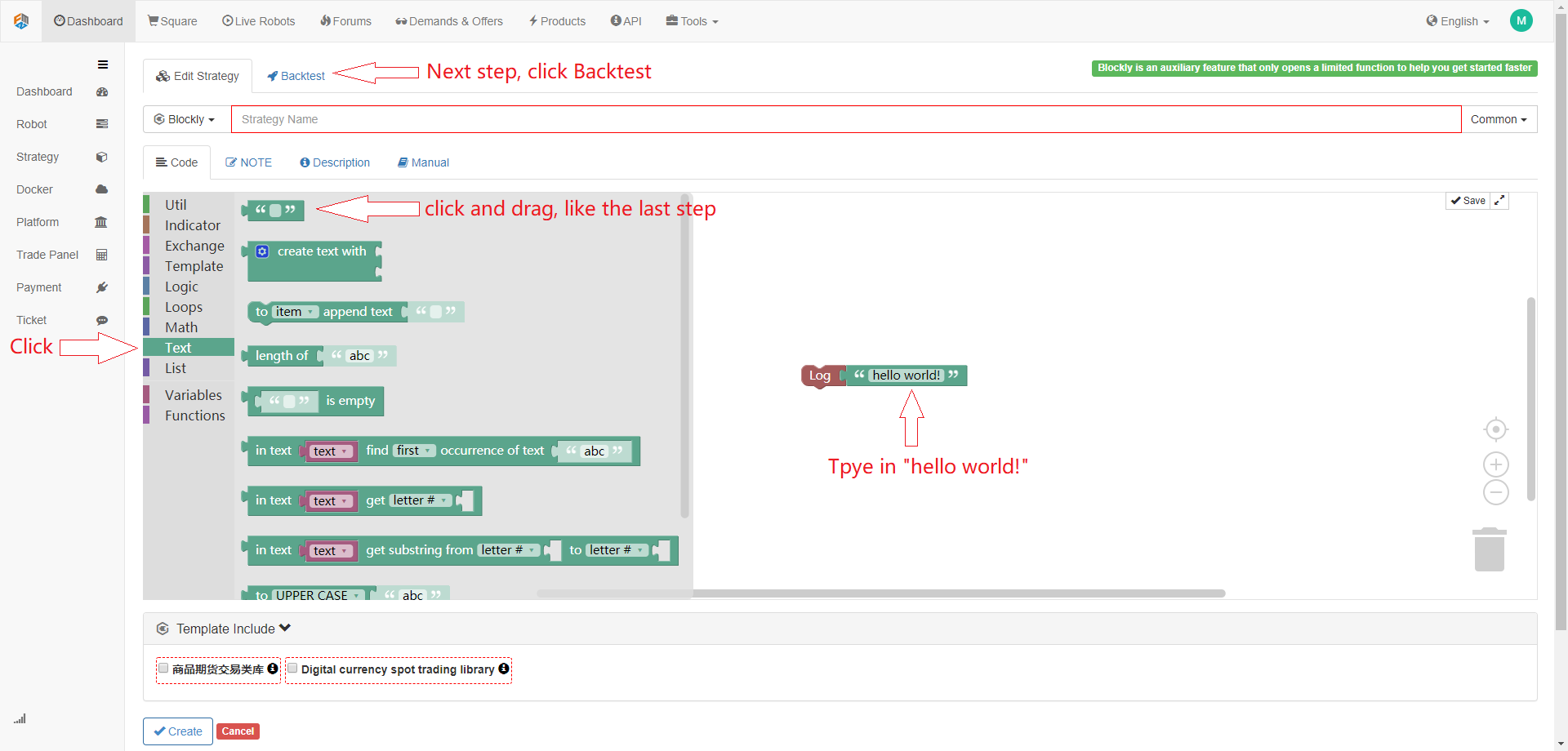The image size is (1568, 751).
Task: Zoom out the Blockly workspace
Action: [1495, 492]
